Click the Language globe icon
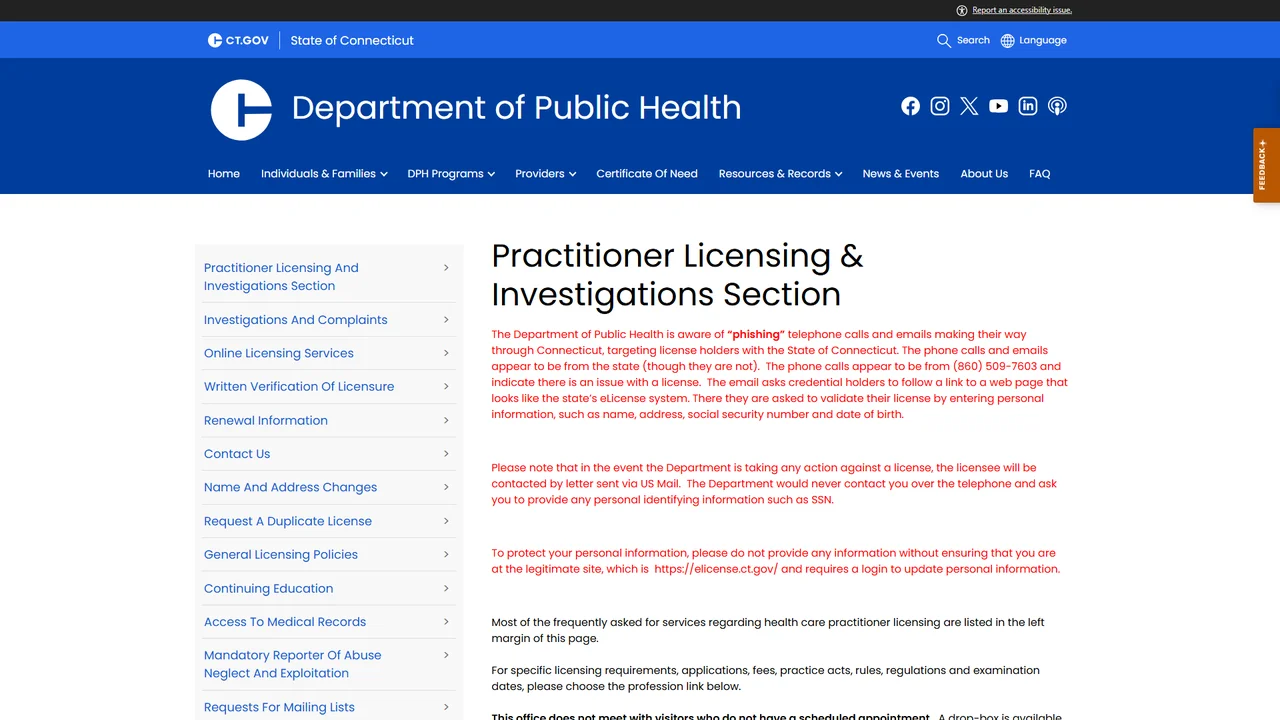Viewport: 1280px width, 720px height. [1007, 41]
